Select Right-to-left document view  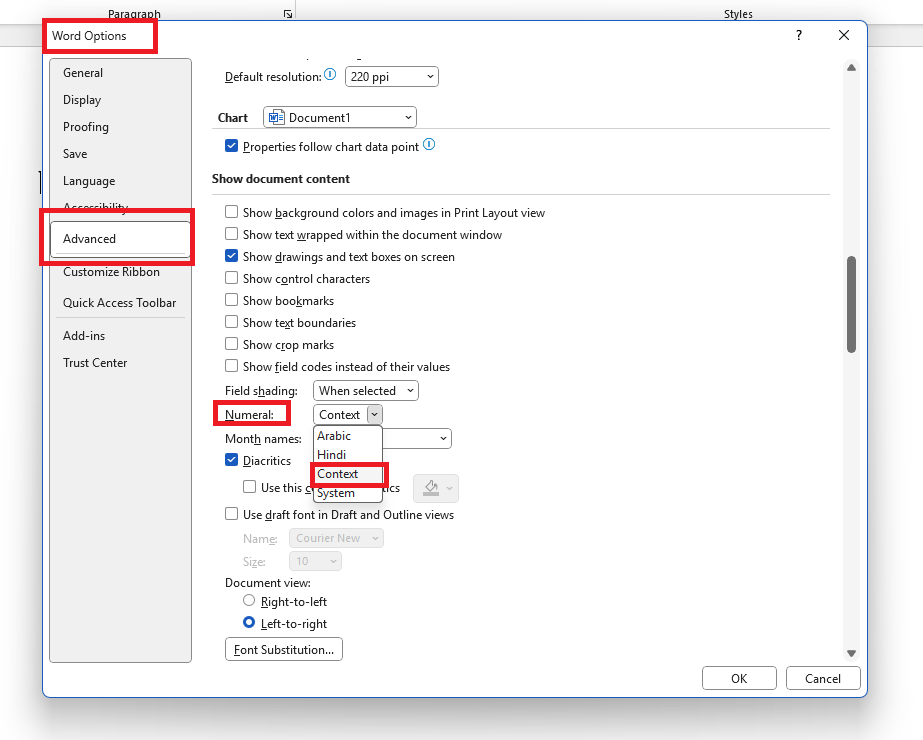click(249, 601)
